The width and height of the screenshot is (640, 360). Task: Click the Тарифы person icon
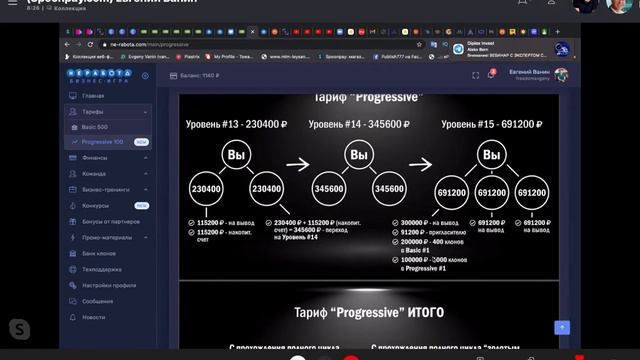73,112
